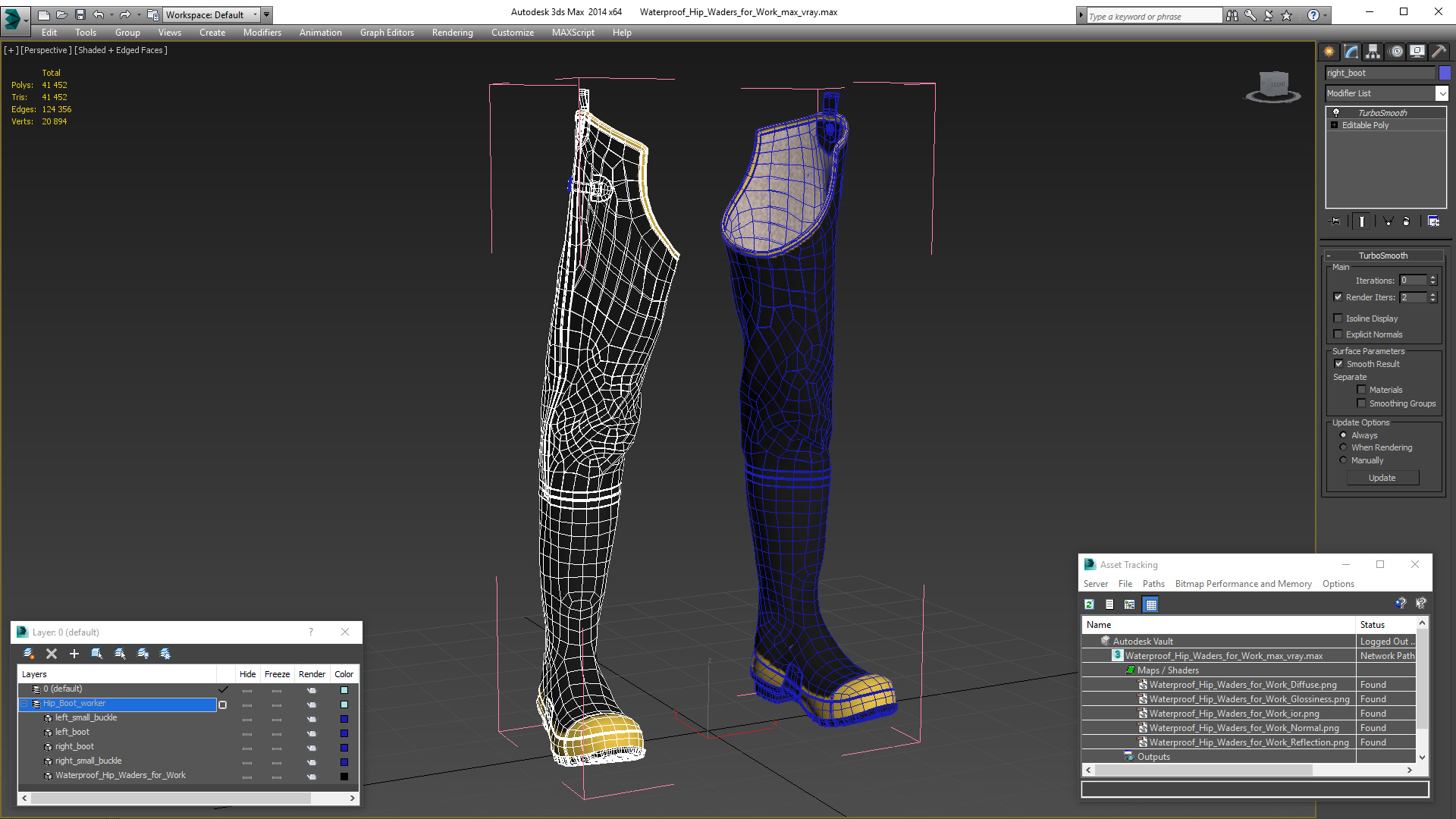Screen dimensions: 1456x819
Task: Collapse the TurboSmooth rollout header
Action: (x=1383, y=256)
